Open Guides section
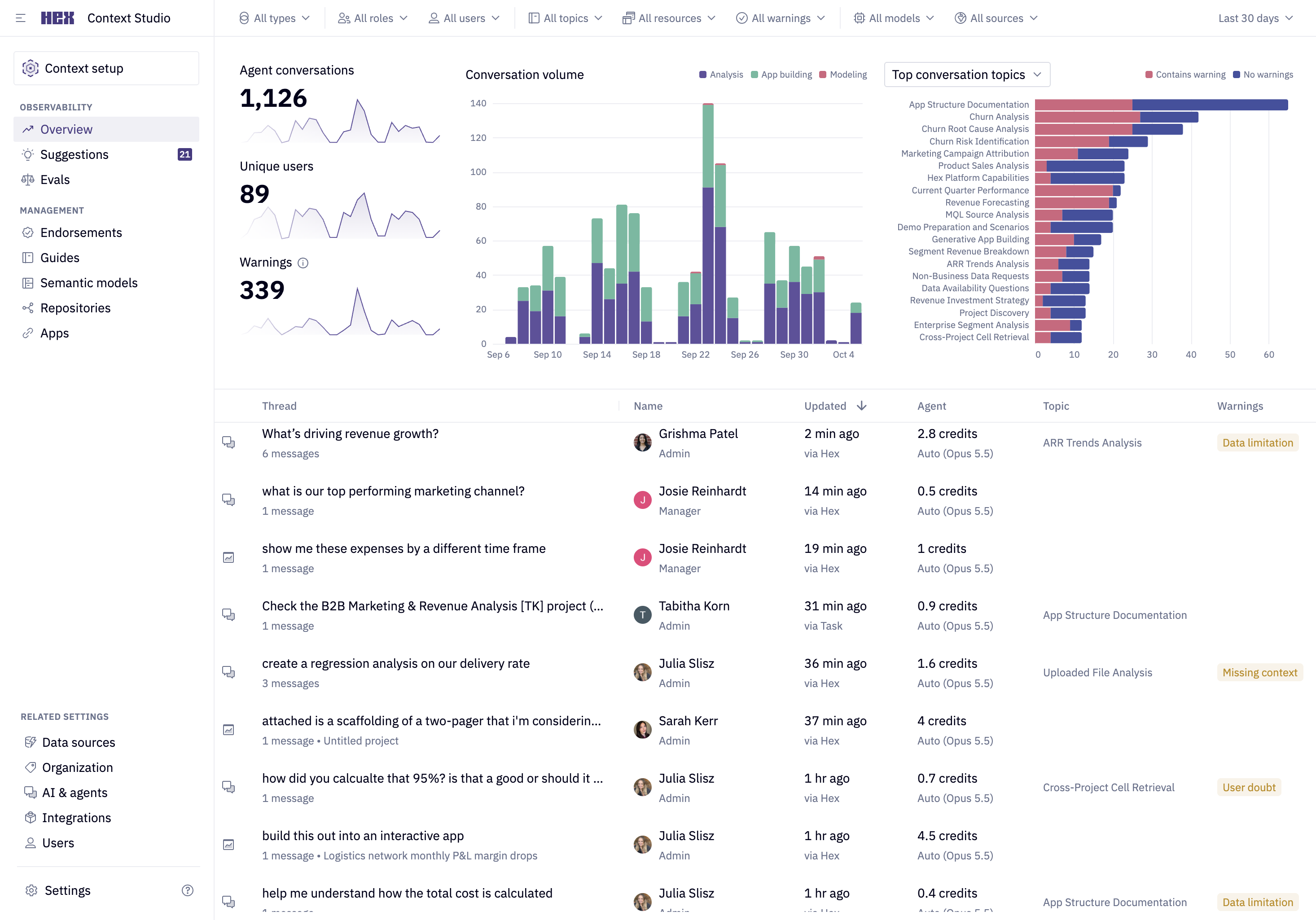 point(106,257)
